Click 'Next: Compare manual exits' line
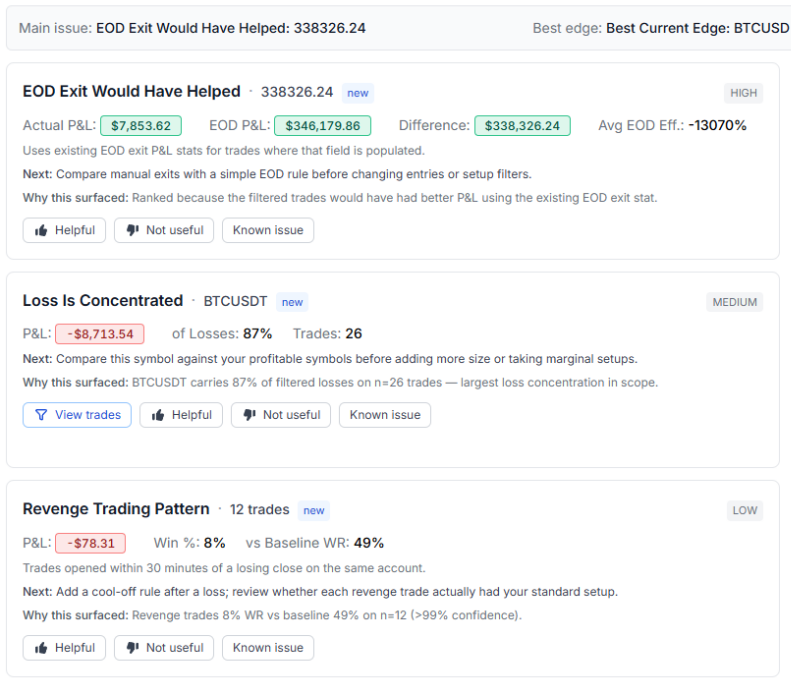Screen dimensions: 791x683 point(277,174)
